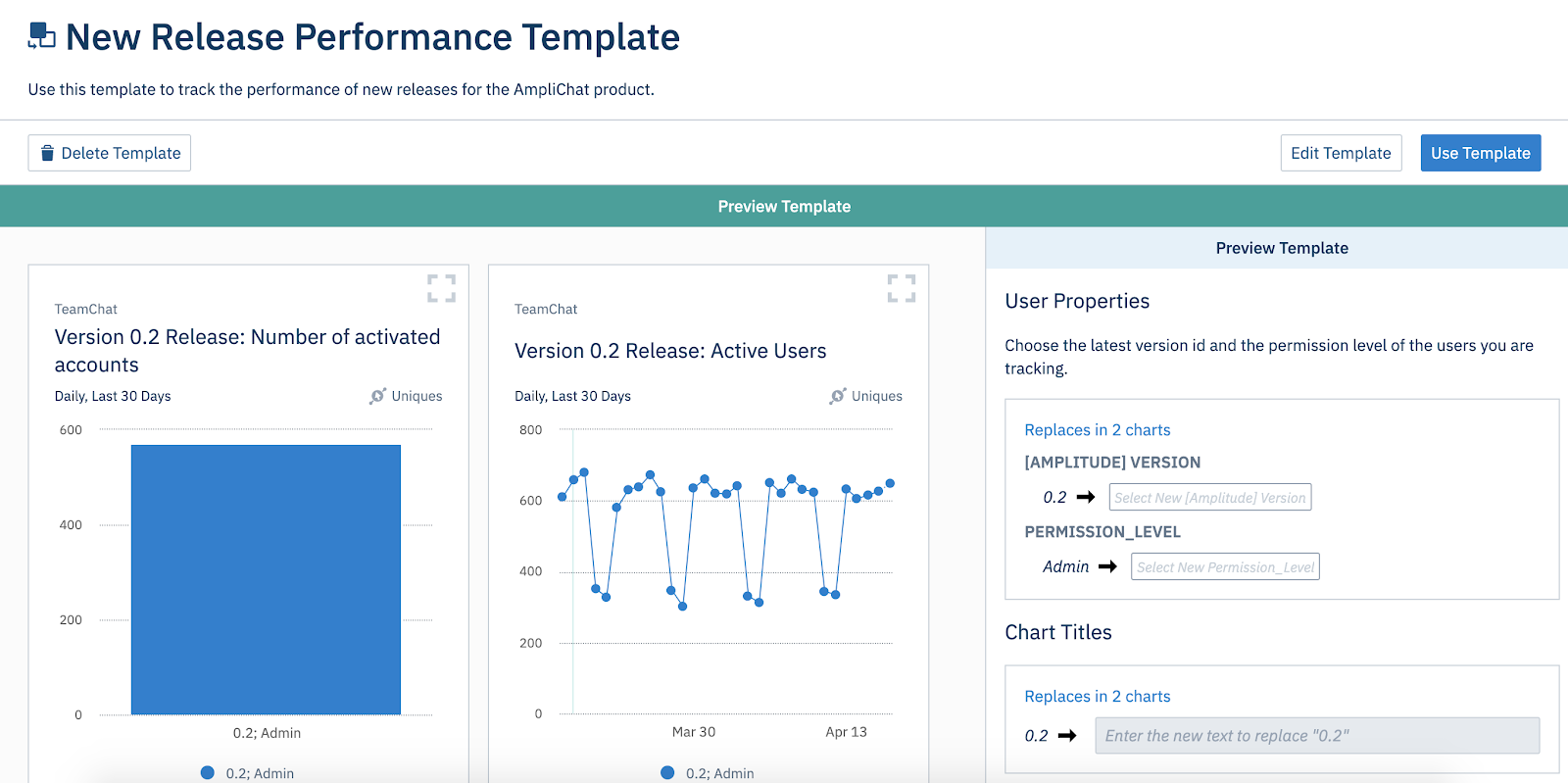This screenshot has height=783, width=1568.
Task: Click the Use Template button
Action: click(1481, 153)
